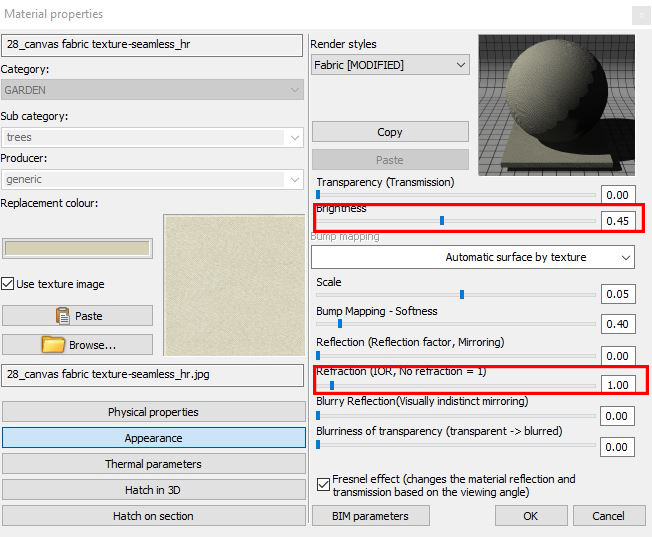Switch to Thermal parameters section

point(153,464)
